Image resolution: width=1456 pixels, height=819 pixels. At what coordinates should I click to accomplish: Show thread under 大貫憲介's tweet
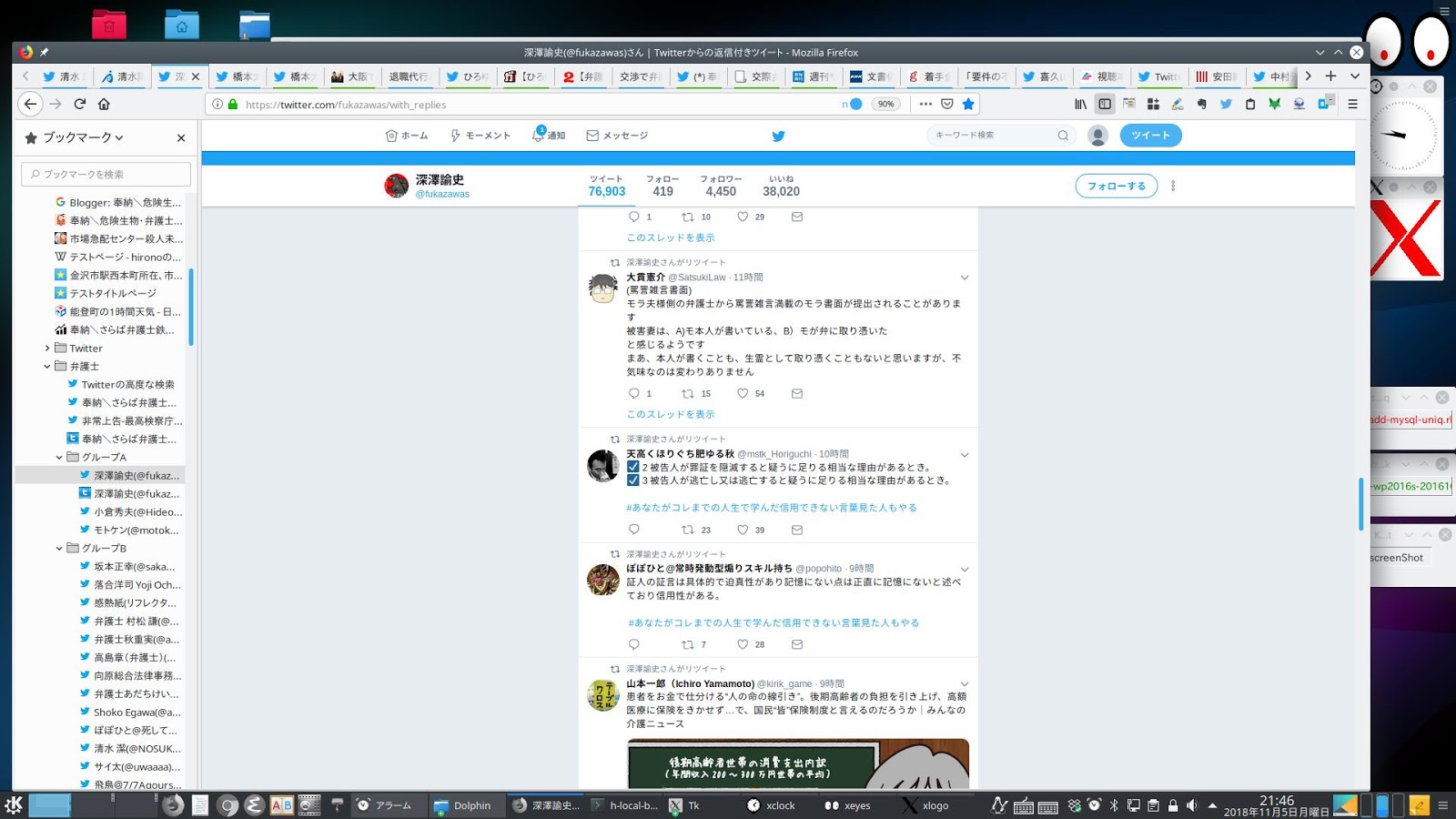(x=671, y=414)
